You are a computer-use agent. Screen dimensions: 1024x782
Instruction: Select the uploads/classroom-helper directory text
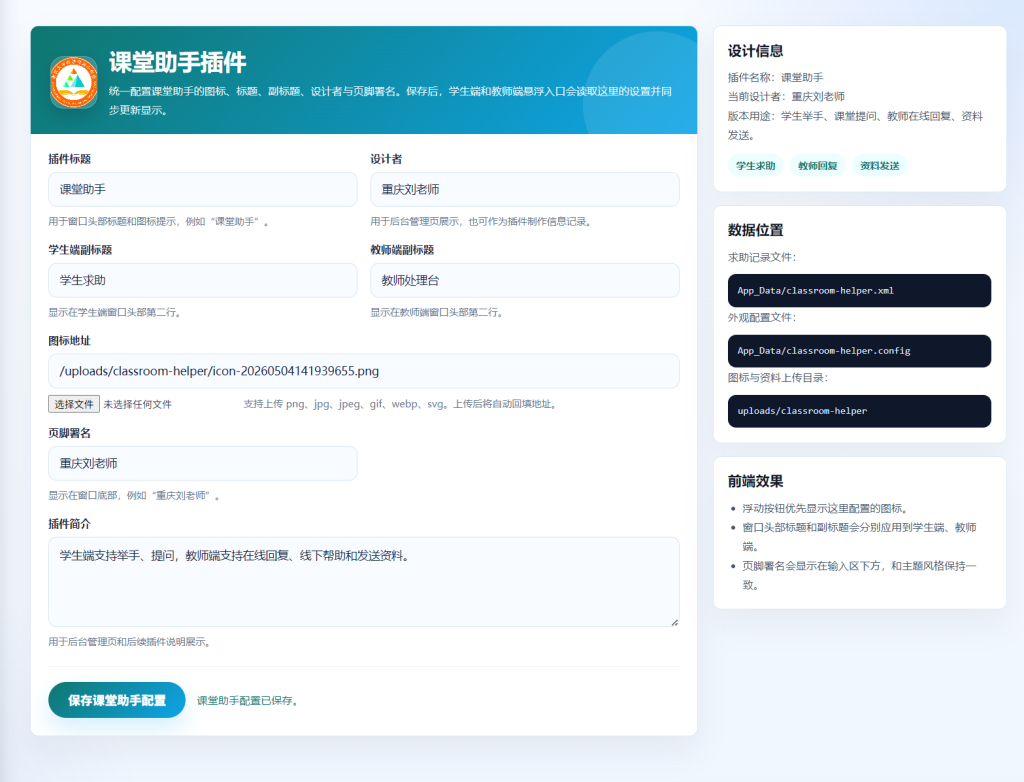tap(802, 411)
